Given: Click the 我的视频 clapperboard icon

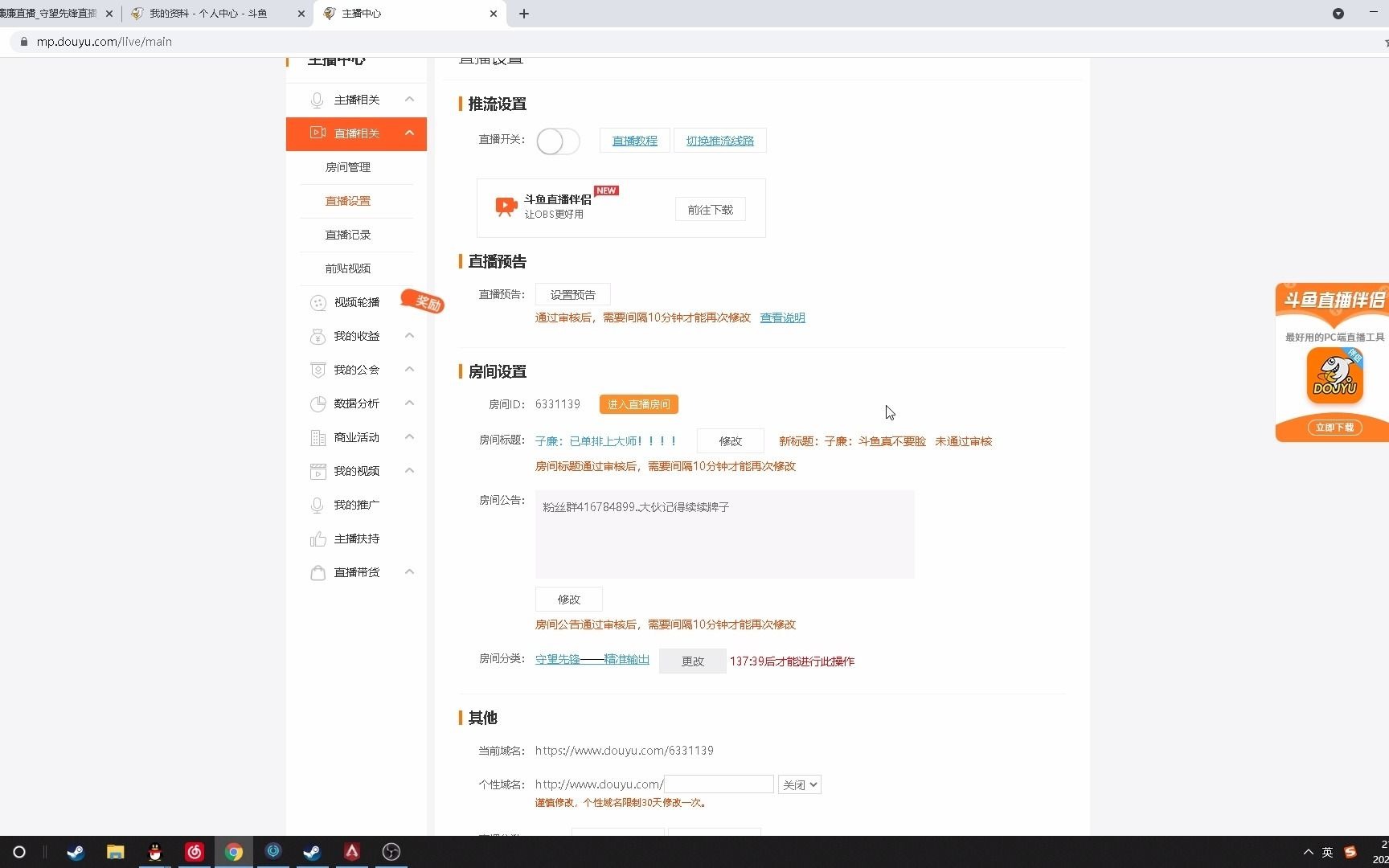Looking at the screenshot, I should [318, 471].
